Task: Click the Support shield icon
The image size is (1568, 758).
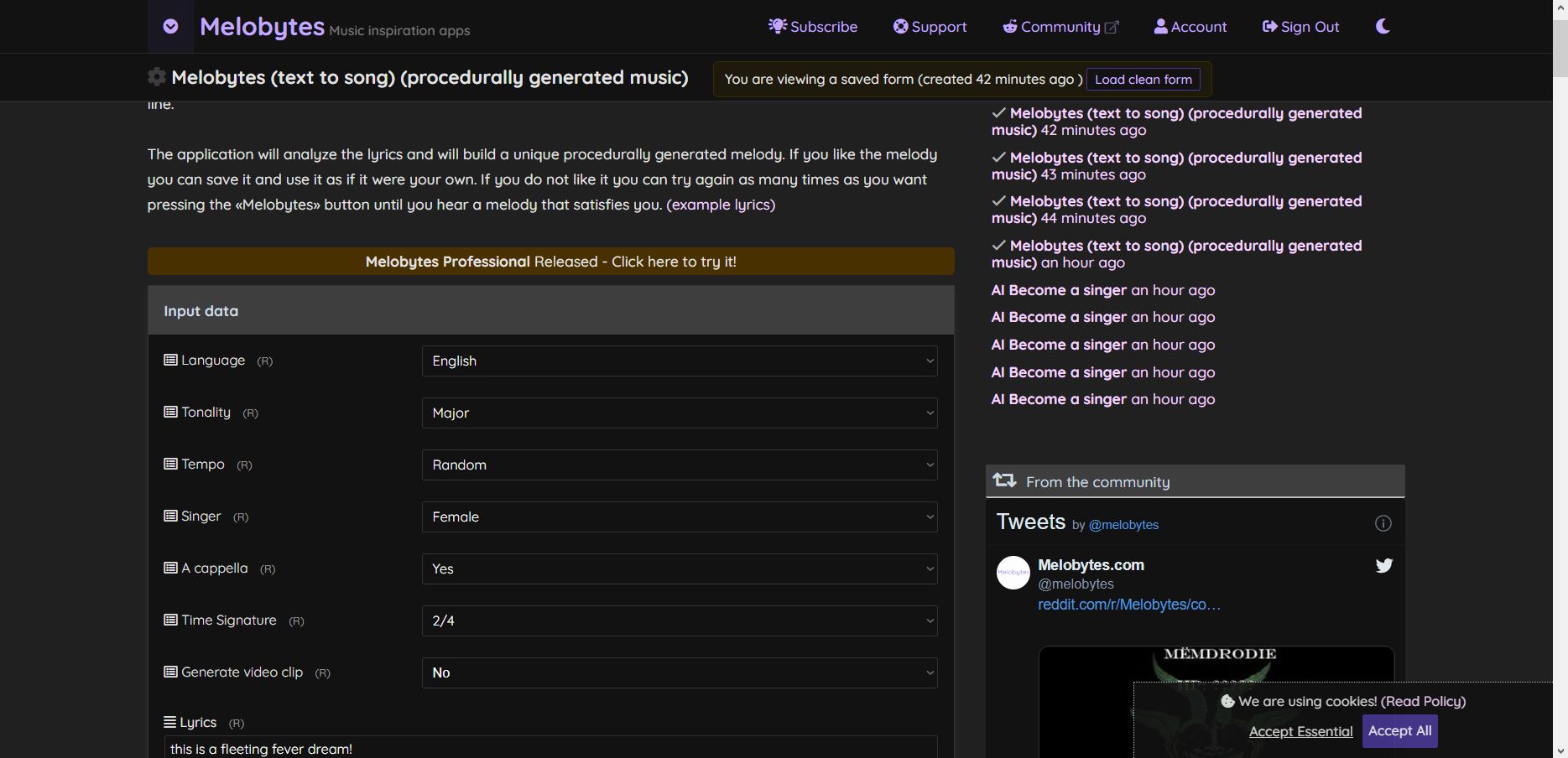Action: point(899,26)
